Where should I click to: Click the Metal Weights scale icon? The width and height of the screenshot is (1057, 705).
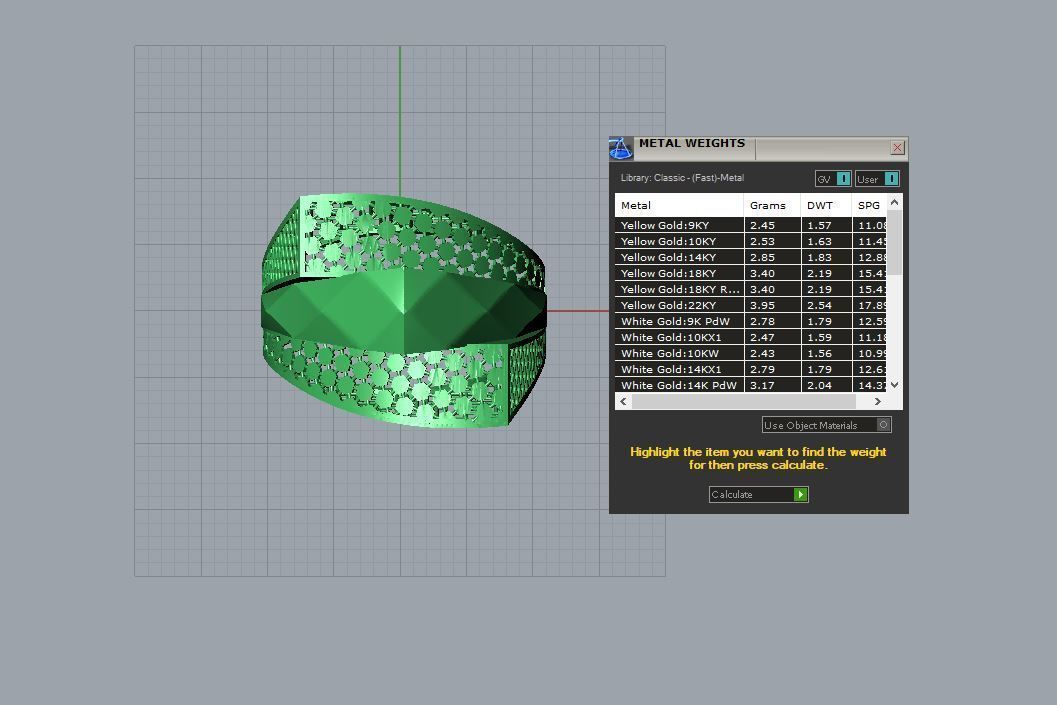tap(621, 148)
